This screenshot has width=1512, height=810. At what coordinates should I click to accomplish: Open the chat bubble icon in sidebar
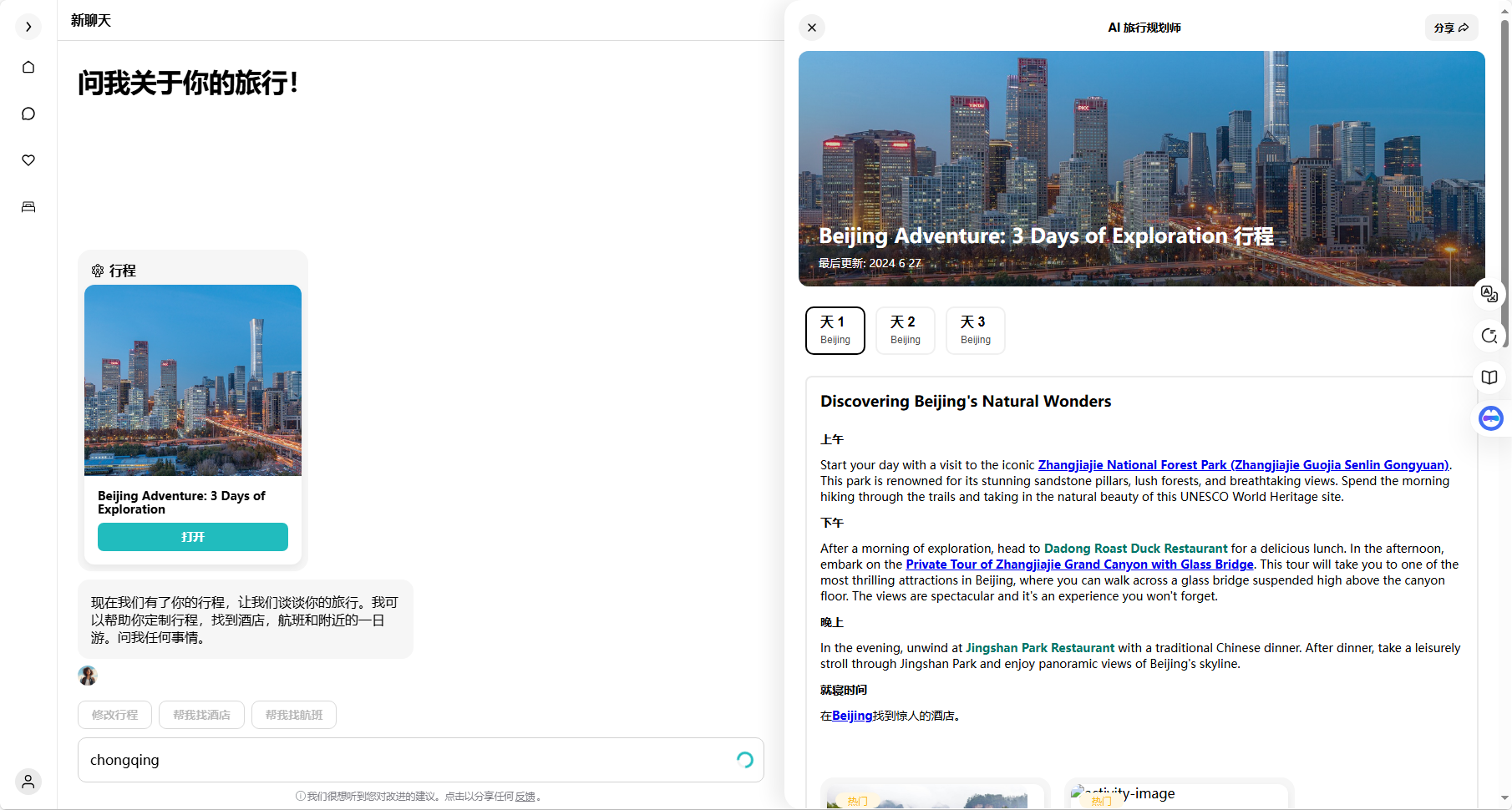28,114
